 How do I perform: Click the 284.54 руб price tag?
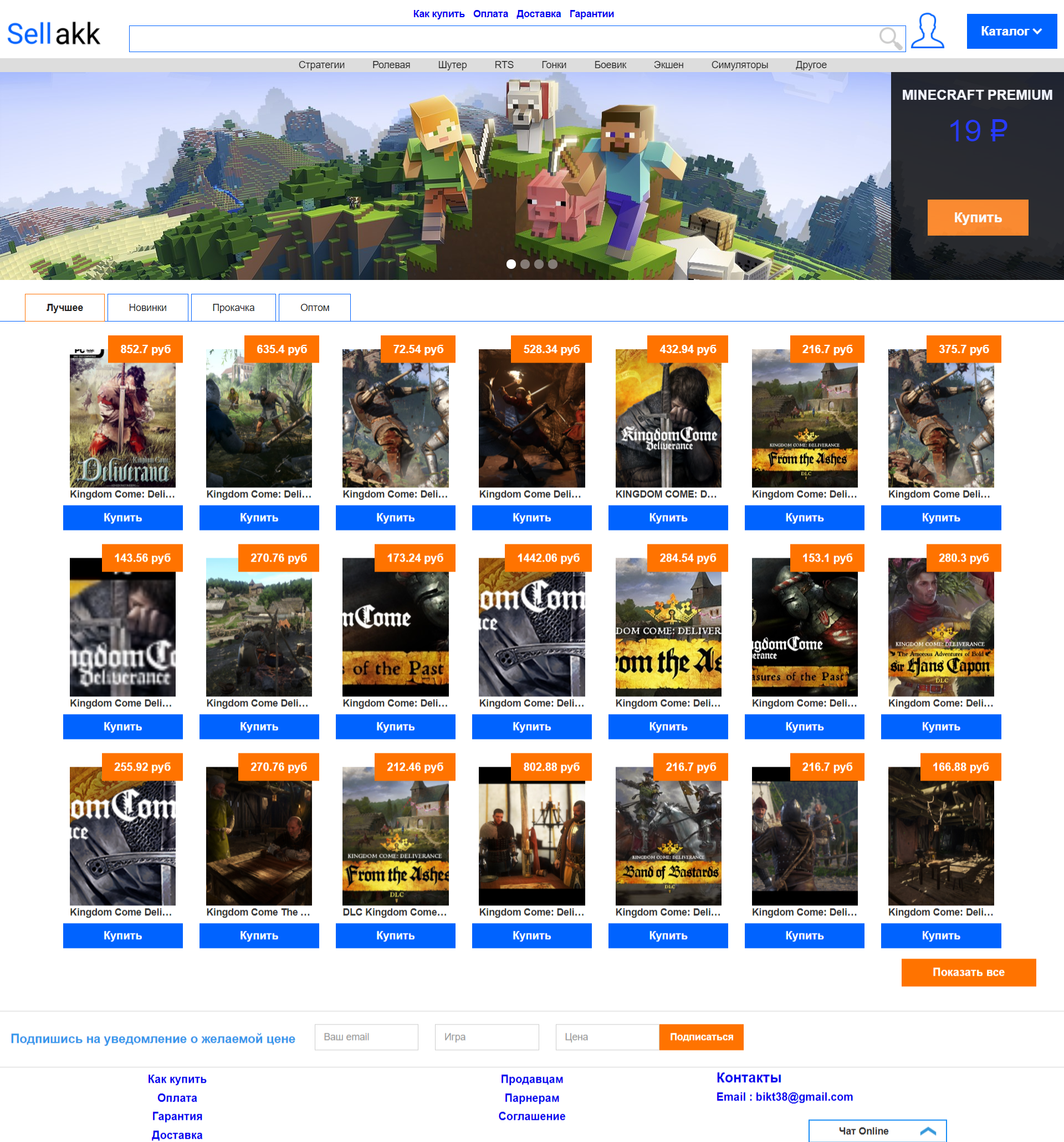[687, 558]
